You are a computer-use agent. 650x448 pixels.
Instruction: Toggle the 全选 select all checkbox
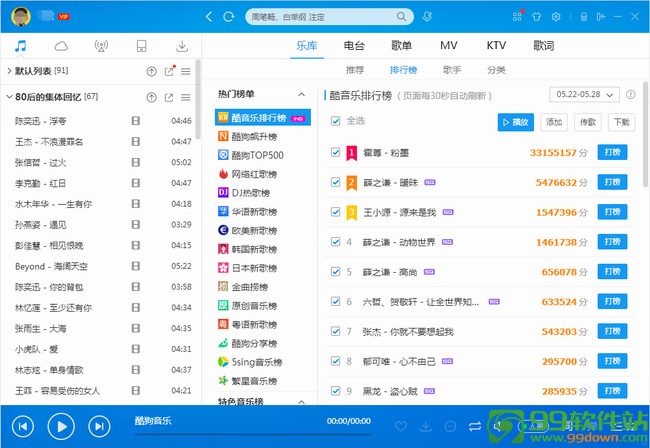335,121
